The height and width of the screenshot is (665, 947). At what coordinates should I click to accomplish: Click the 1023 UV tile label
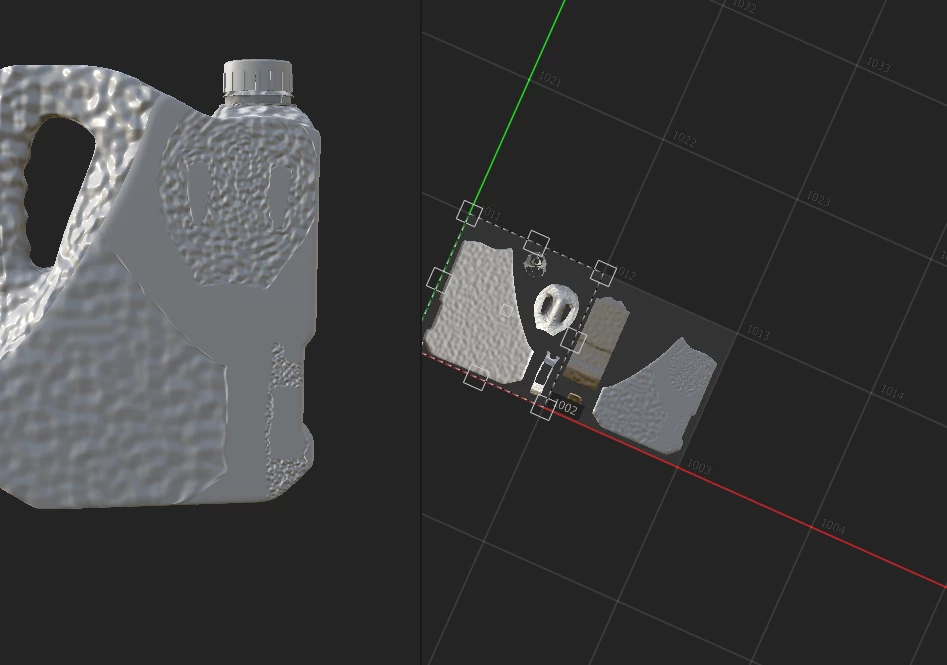point(818,199)
